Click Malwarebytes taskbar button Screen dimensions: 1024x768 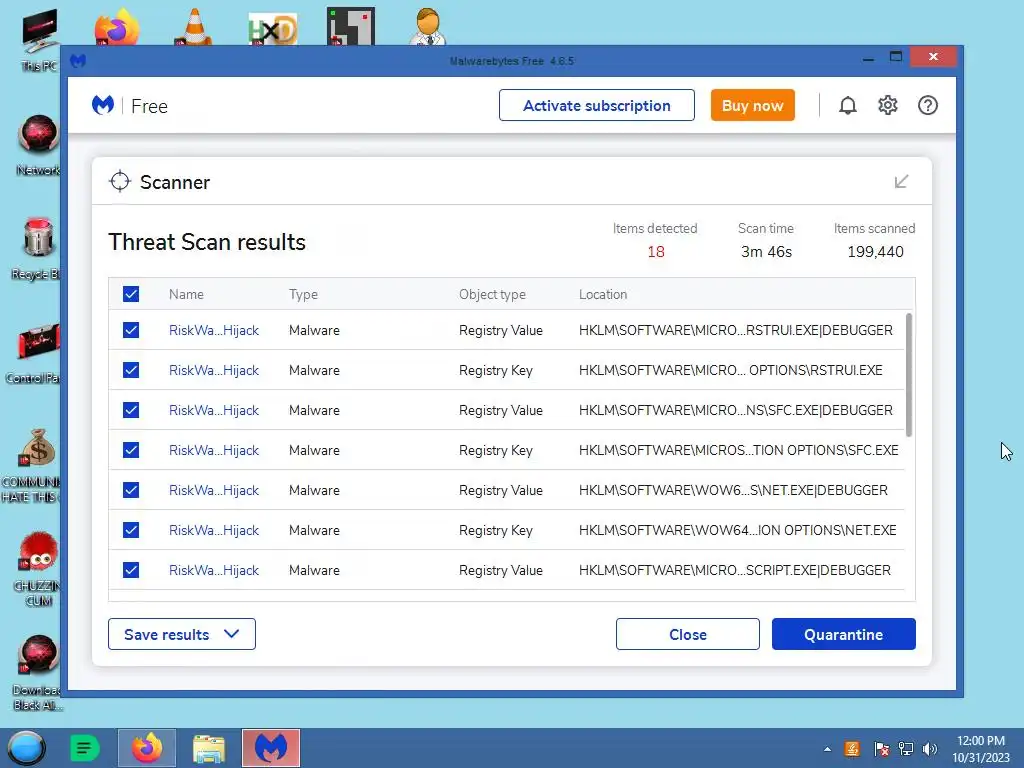pyautogui.click(x=271, y=748)
